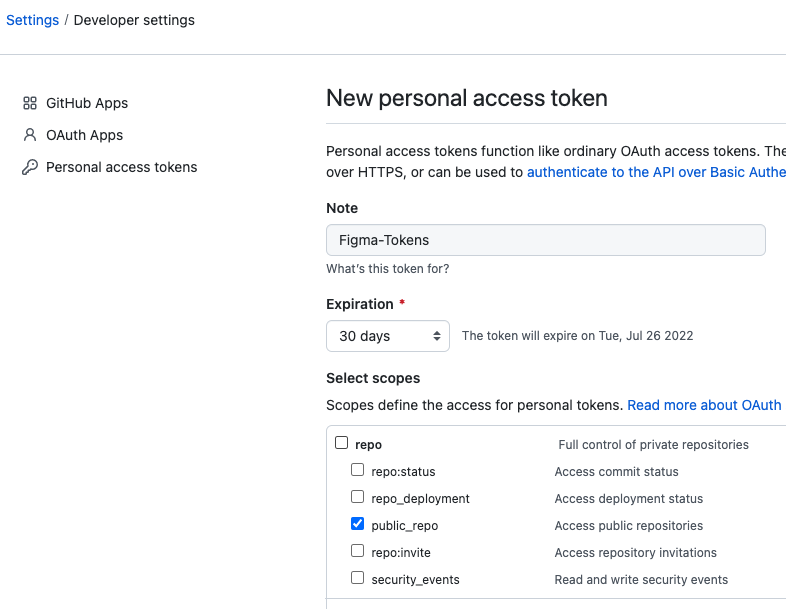The width and height of the screenshot is (786, 609).
Task: Select Personal access tokens in sidebar
Action: coord(110,167)
